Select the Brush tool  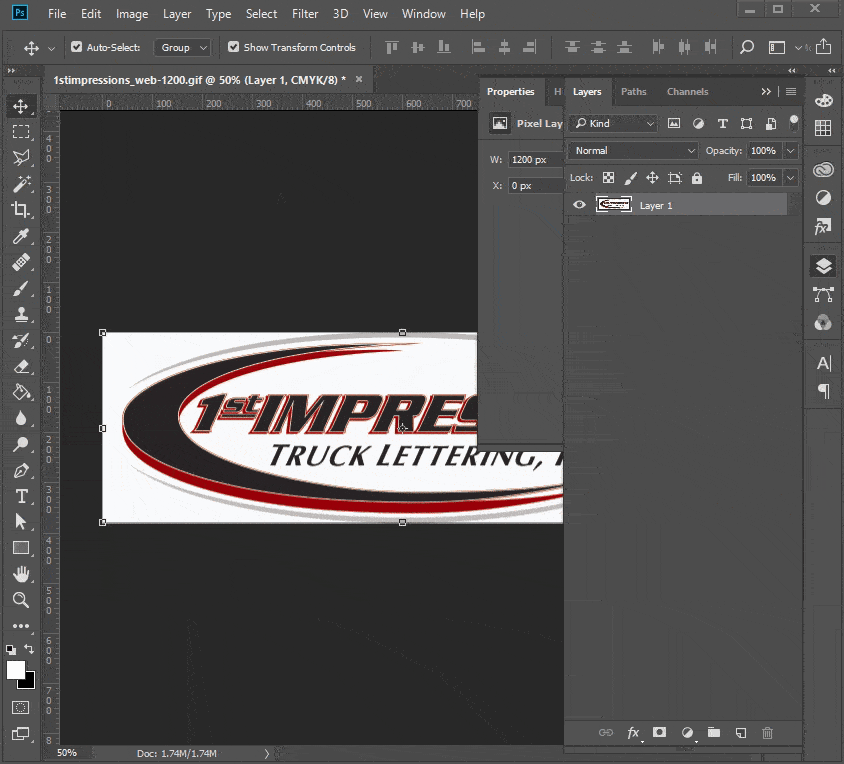click(21, 289)
